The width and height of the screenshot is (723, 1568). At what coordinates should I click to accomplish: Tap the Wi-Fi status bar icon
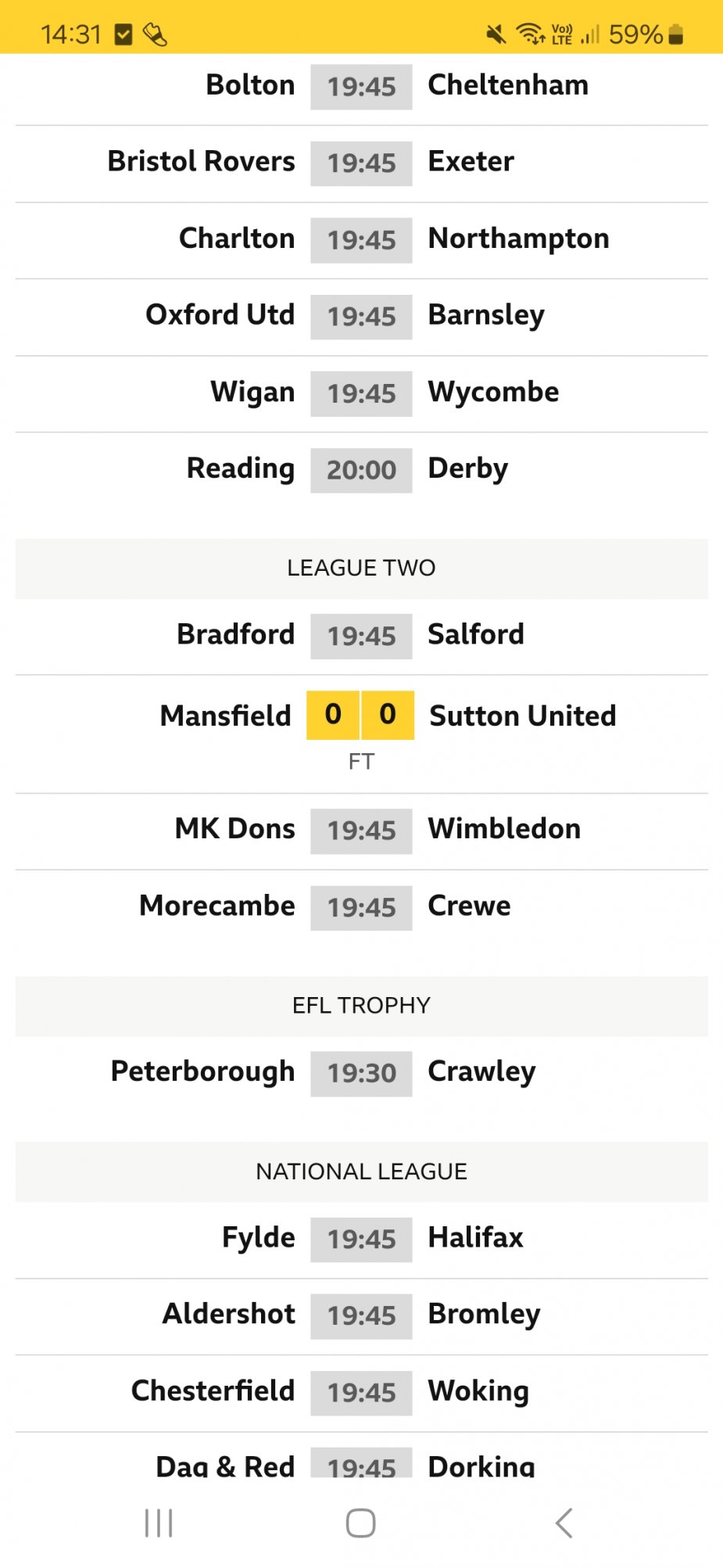coord(529,34)
